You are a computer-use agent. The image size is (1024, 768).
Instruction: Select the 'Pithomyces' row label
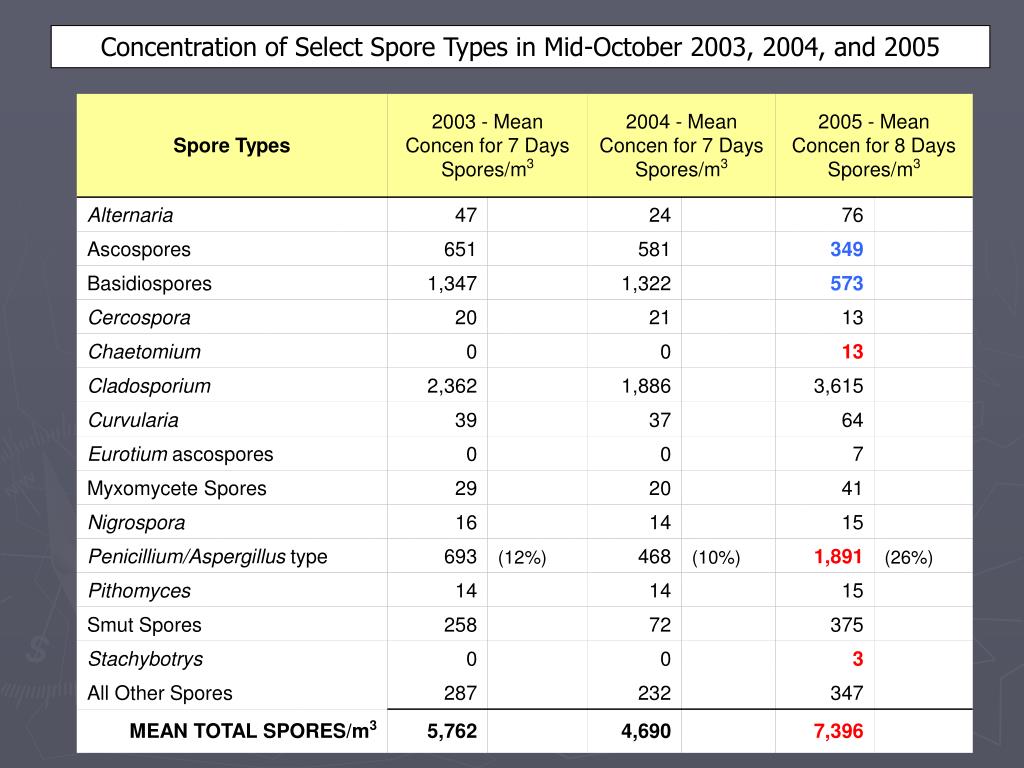(x=139, y=591)
